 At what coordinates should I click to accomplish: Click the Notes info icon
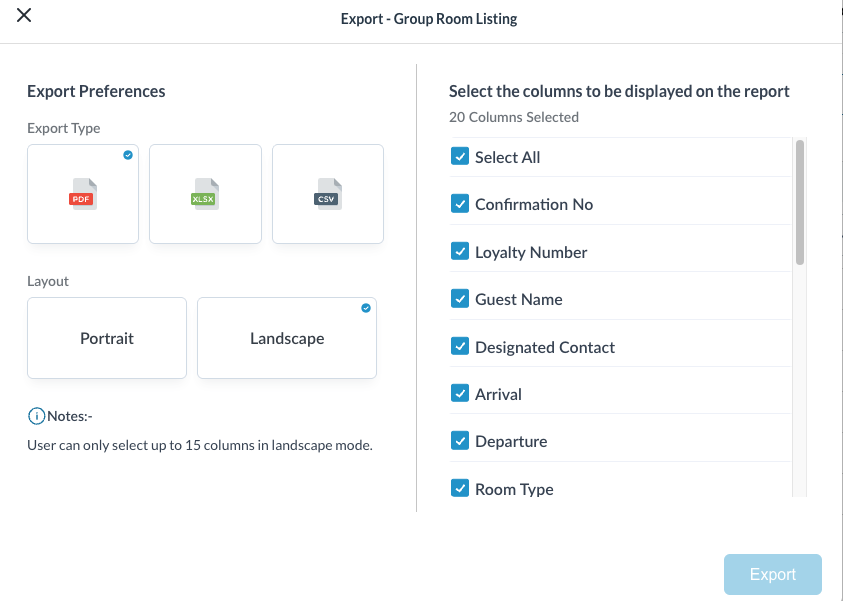(37, 416)
